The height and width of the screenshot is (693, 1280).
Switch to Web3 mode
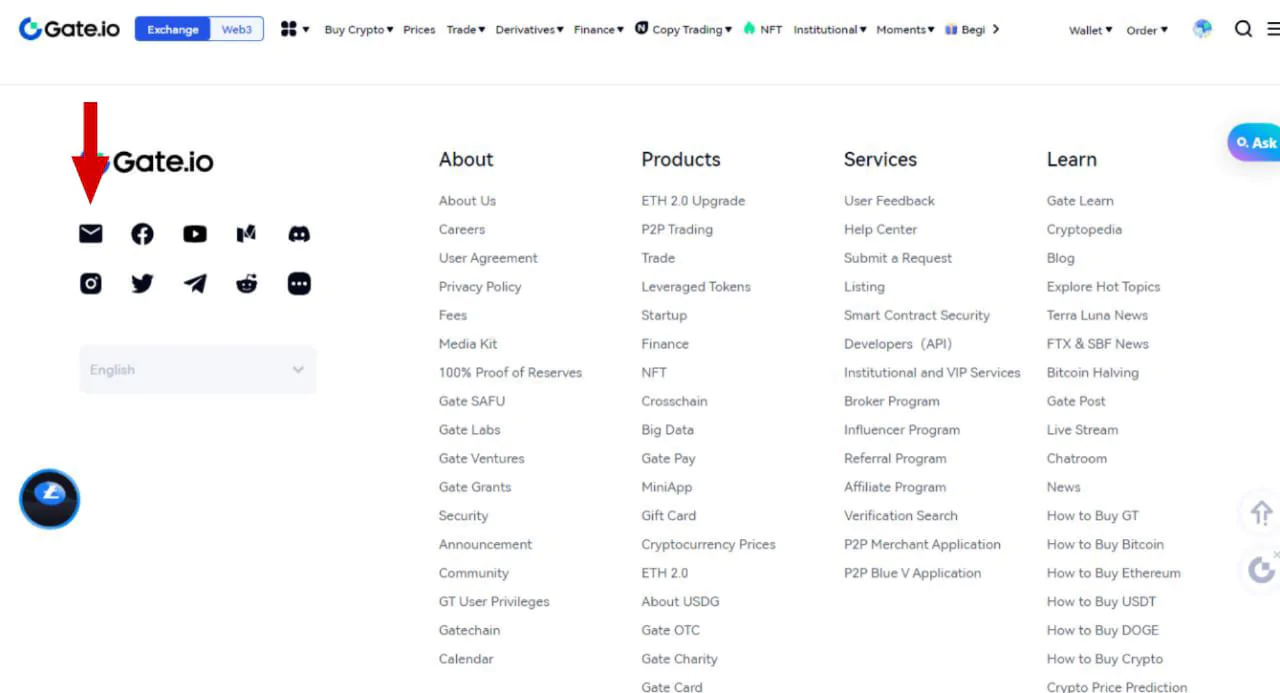237,29
